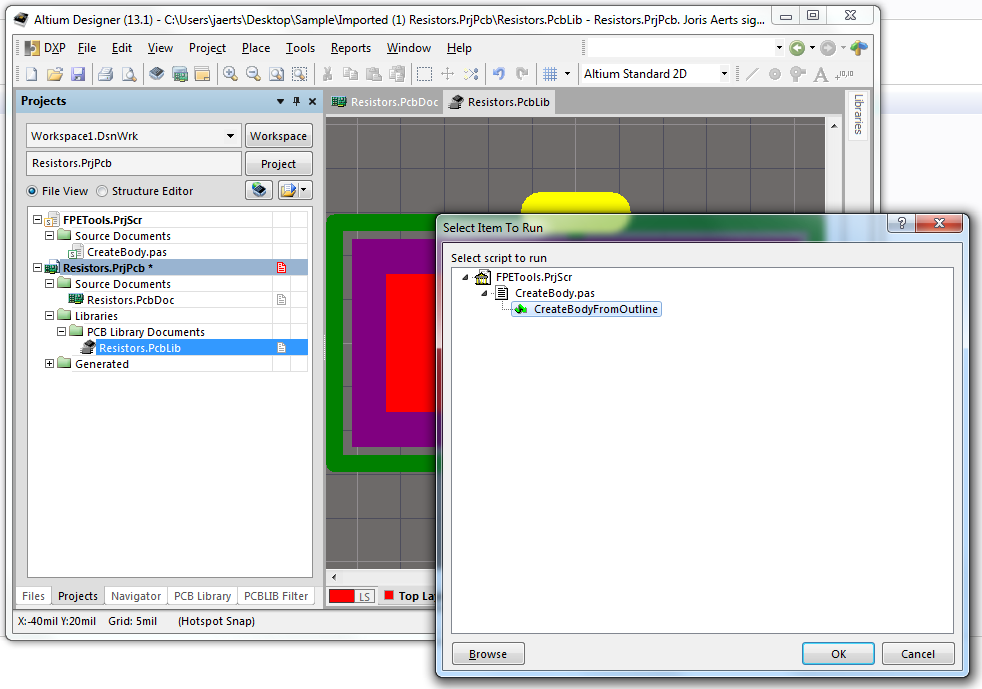982x689 pixels.
Task: Collapse FPETools.PrjScr node in dialog tree
Action: (x=465, y=277)
